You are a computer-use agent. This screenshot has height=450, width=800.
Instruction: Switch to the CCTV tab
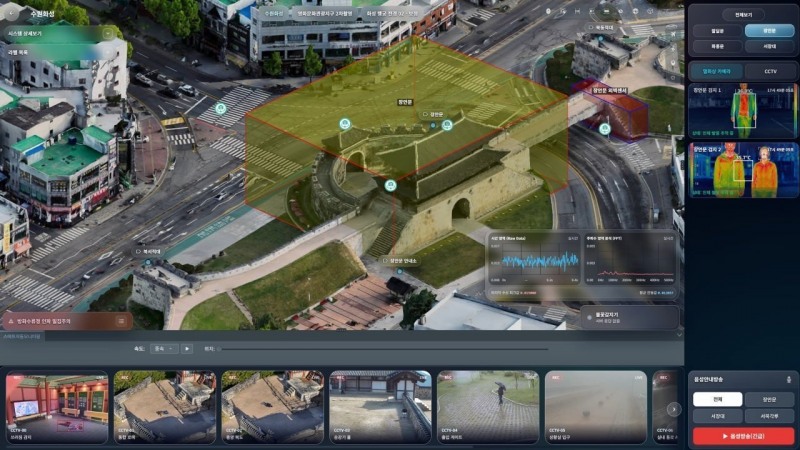click(x=770, y=71)
